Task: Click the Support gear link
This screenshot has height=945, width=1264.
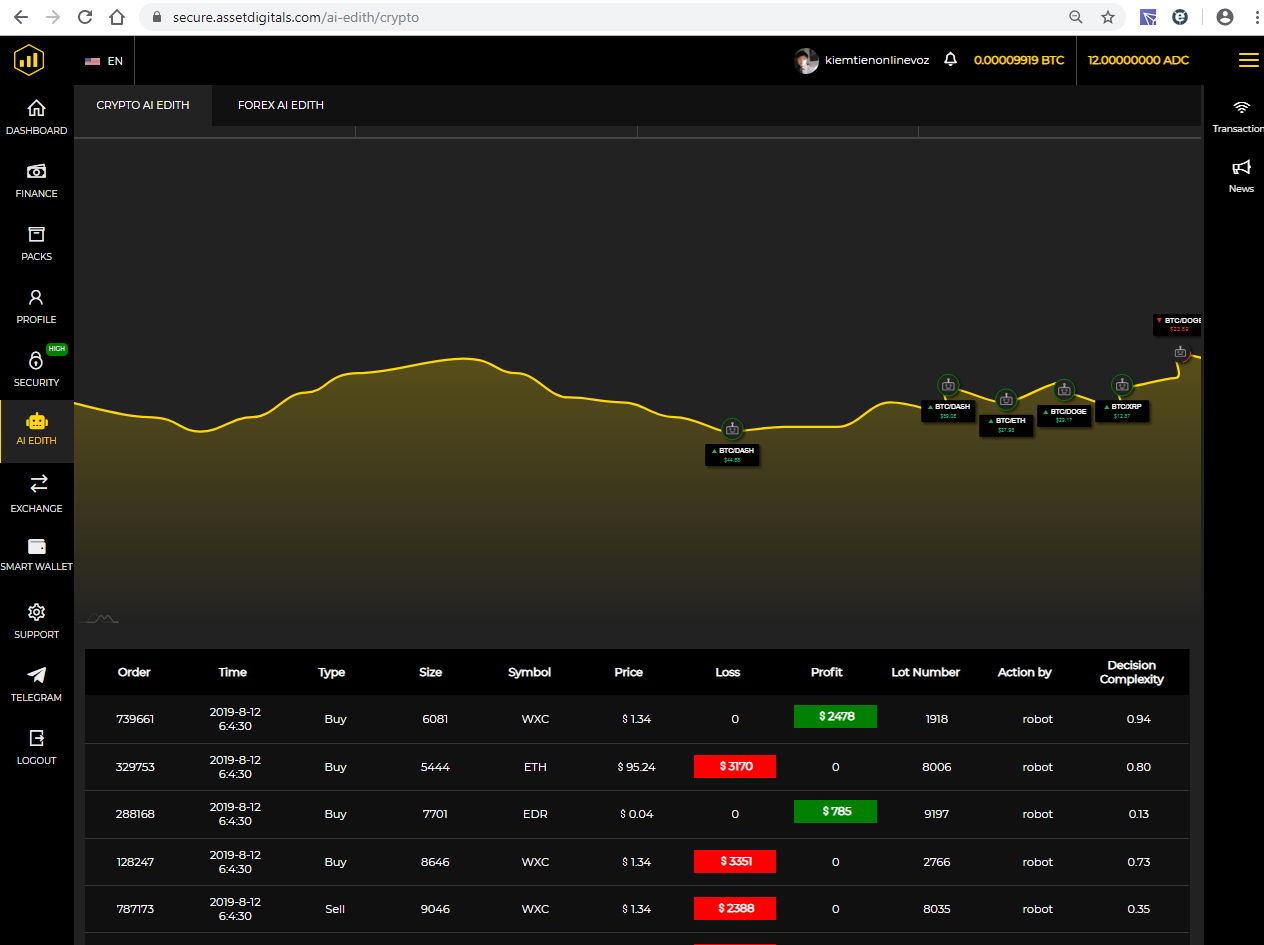Action: (x=36, y=613)
